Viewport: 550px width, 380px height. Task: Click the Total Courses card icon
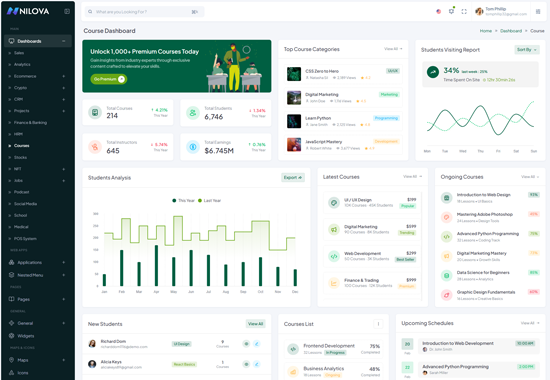point(95,112)
